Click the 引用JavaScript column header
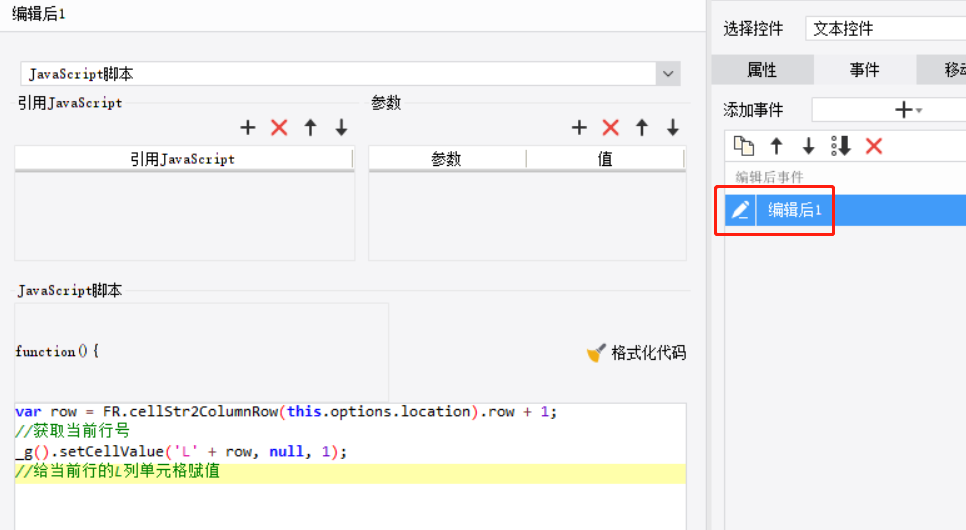The width and height of the screenshot is (966, 530). [183, 159]
